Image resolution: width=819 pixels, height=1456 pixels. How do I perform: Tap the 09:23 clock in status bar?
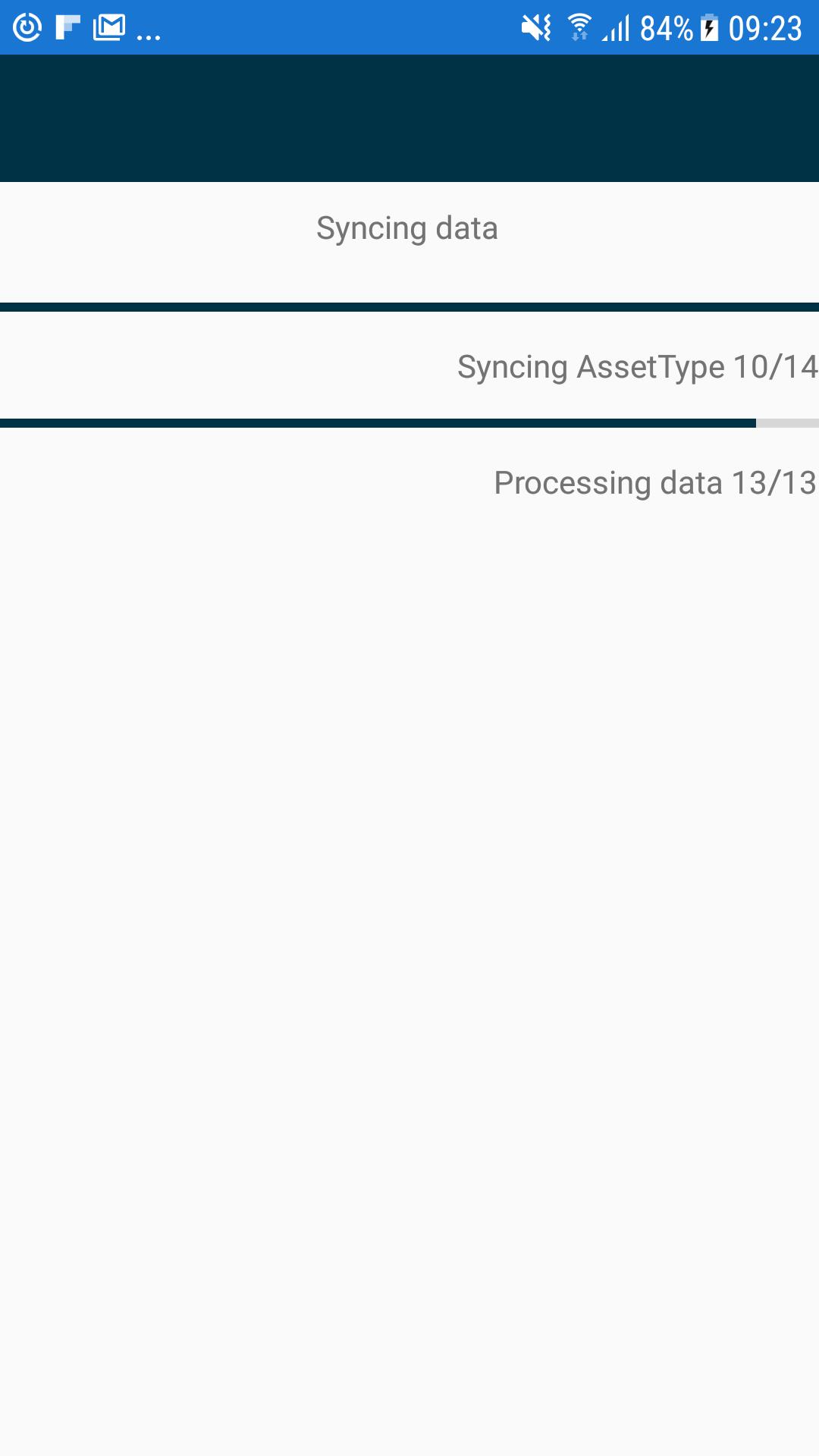(x=765, y=29)
